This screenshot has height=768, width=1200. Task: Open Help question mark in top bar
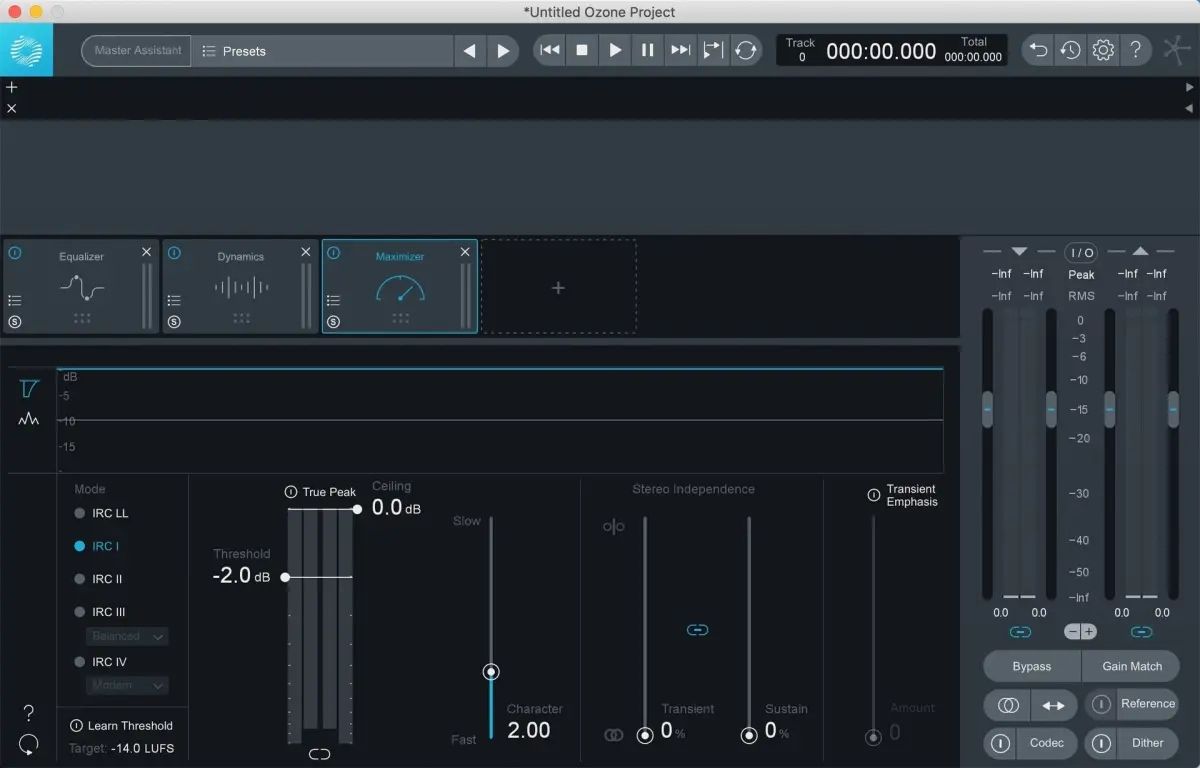click(1136, 50)
